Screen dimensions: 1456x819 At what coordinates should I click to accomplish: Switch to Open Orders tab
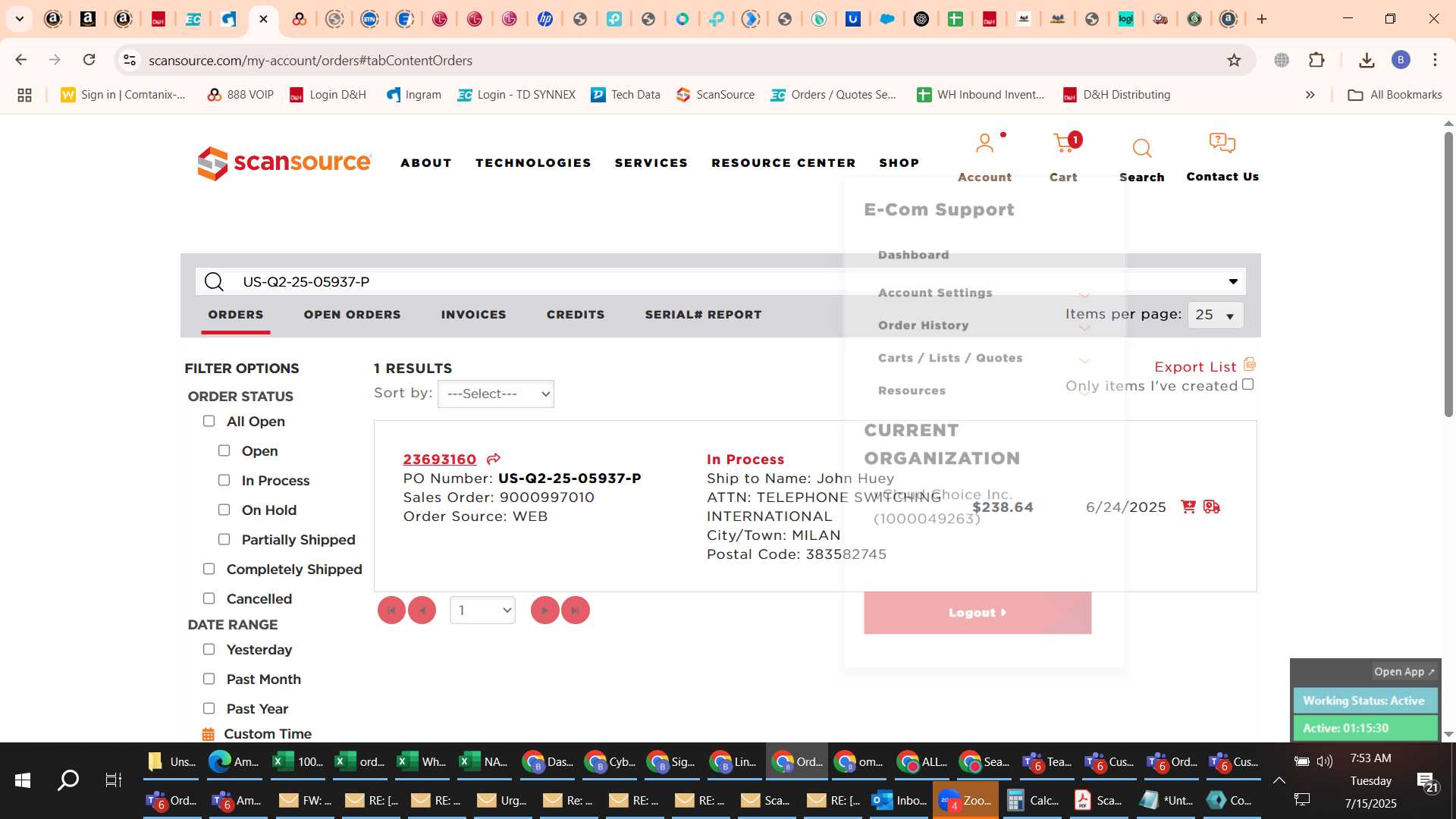point(352,315)
